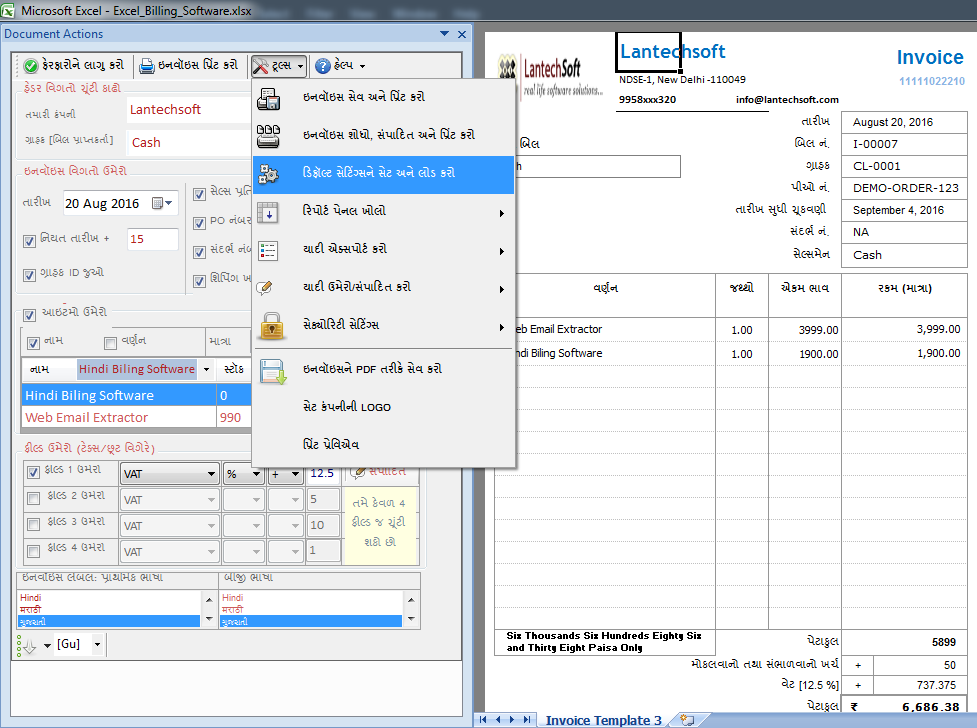The width and height of the screenshot is (977, 728).
Task: Click the find, edit and print invoice icon
Action: 269,136
